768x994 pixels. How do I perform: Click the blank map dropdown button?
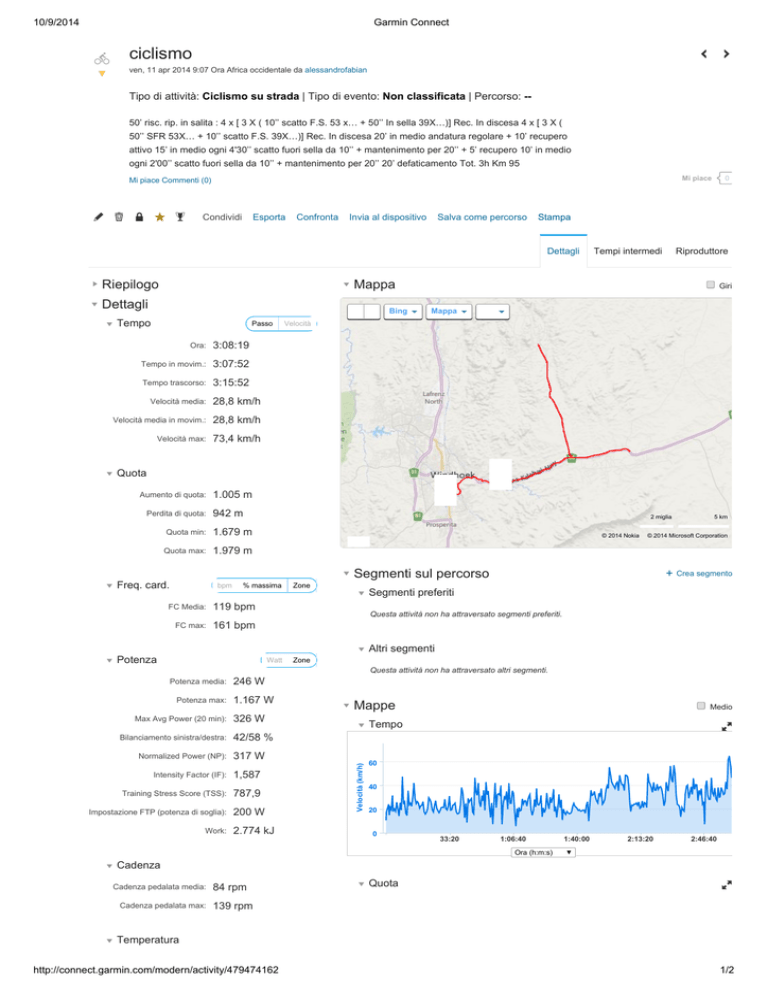(493, 311)
